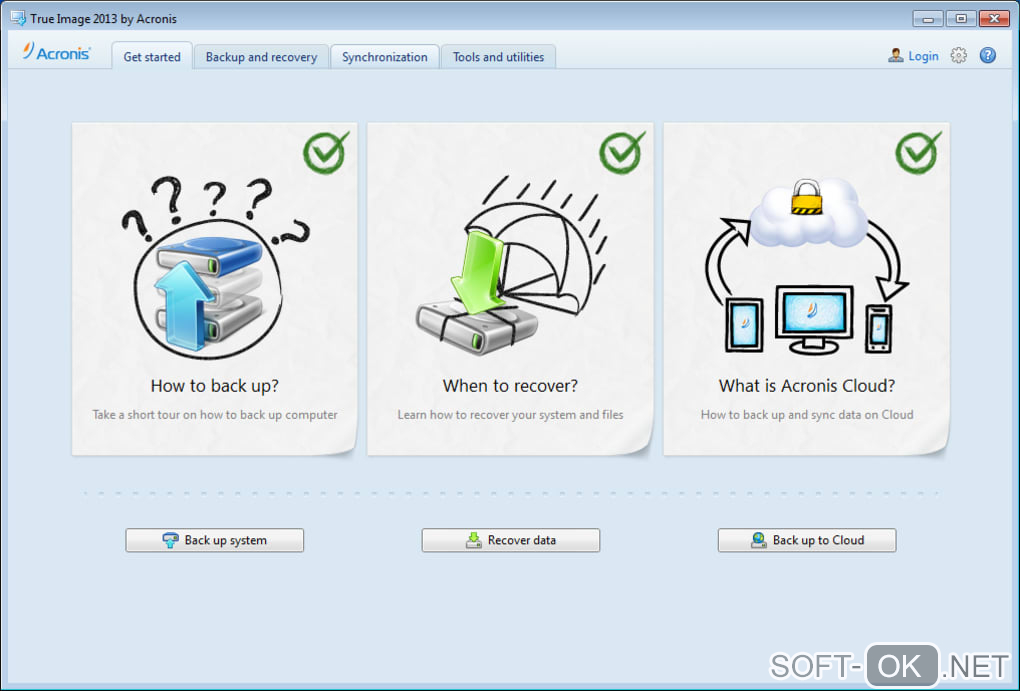Viewport: 1020px width, 691px height.
Task: Click 'Take a short tour on how to back up computer'
Action: pyautogui.click(x=215, y=414)
